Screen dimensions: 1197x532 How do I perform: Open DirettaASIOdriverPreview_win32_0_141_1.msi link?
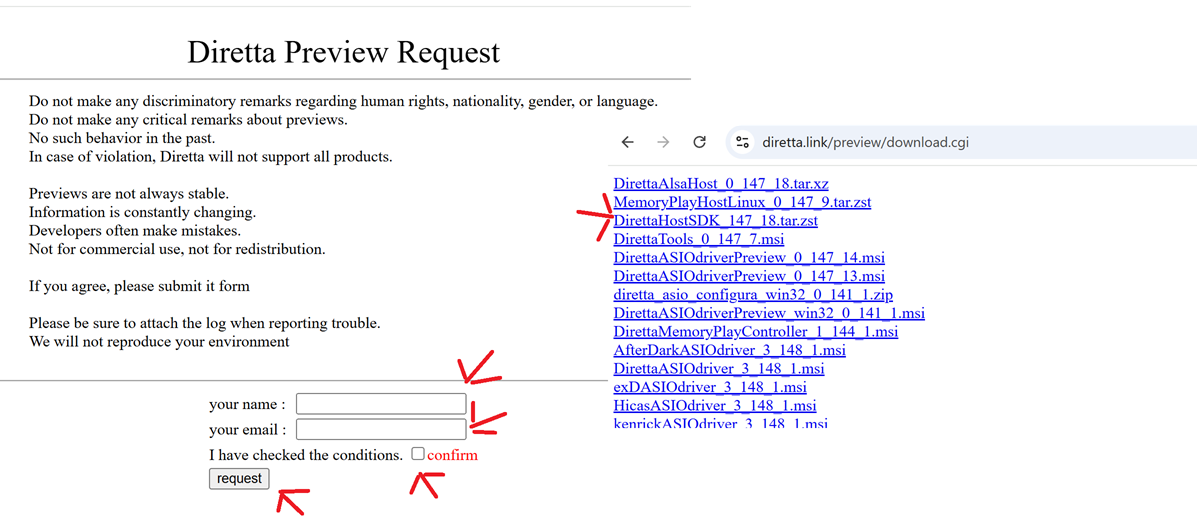[x=768, y=313]
